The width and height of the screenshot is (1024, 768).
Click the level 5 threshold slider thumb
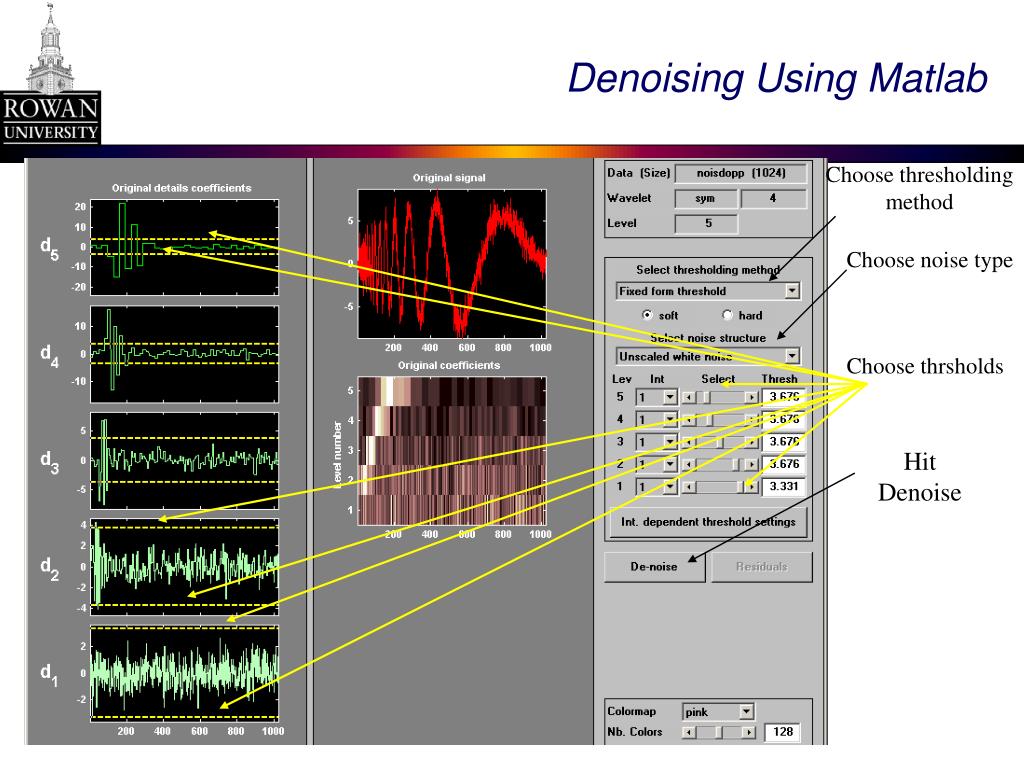coord(705,397)
